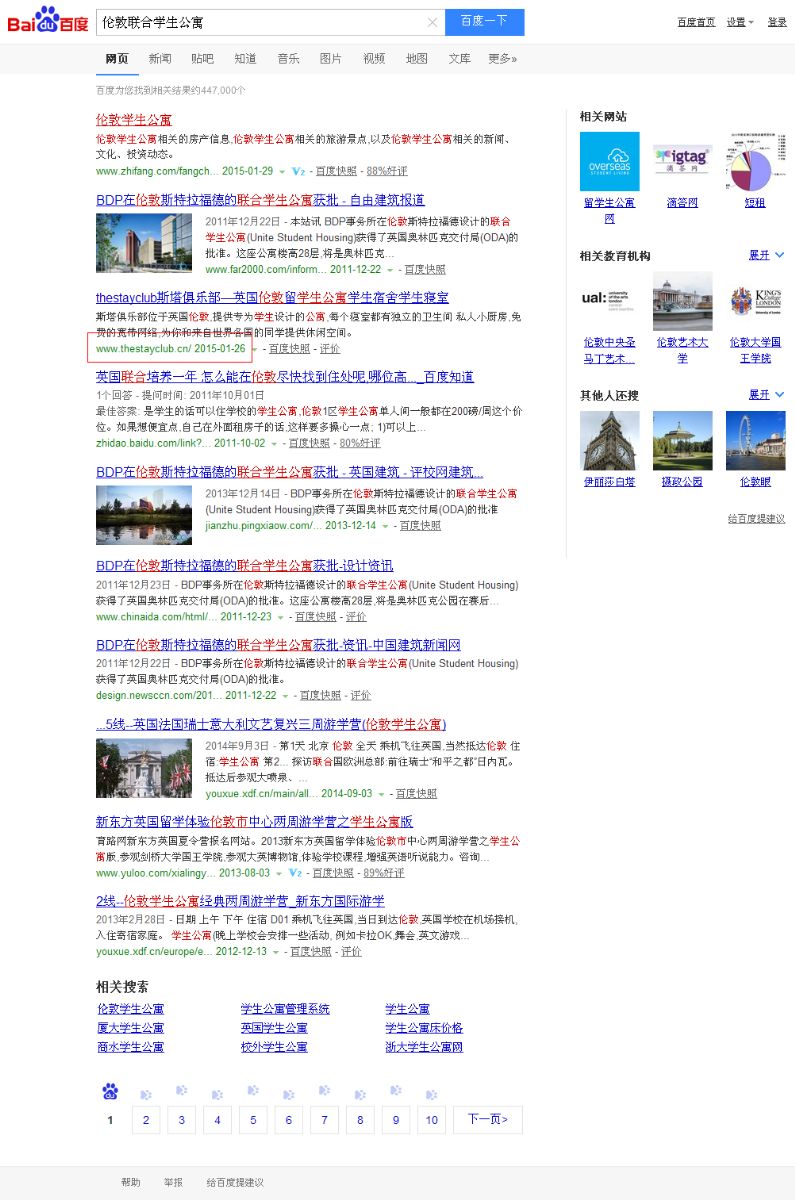Click 下一页> next page button
795x1200 pixels.
pyautogui.click(x=487, y=1120)
